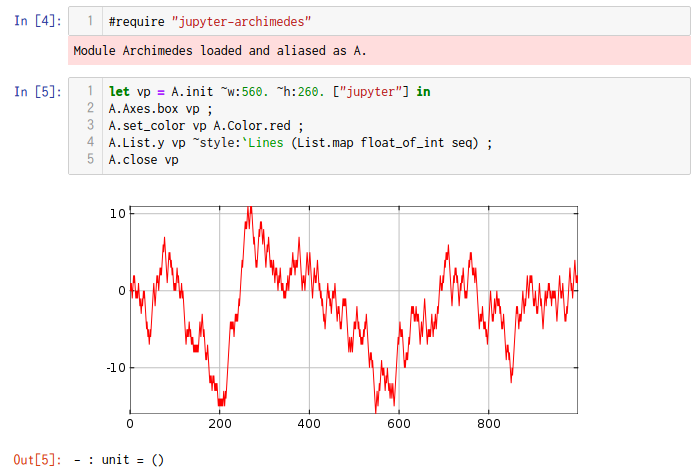Click the Out[5] output prompt
The image size is (698, 476).
37,460
